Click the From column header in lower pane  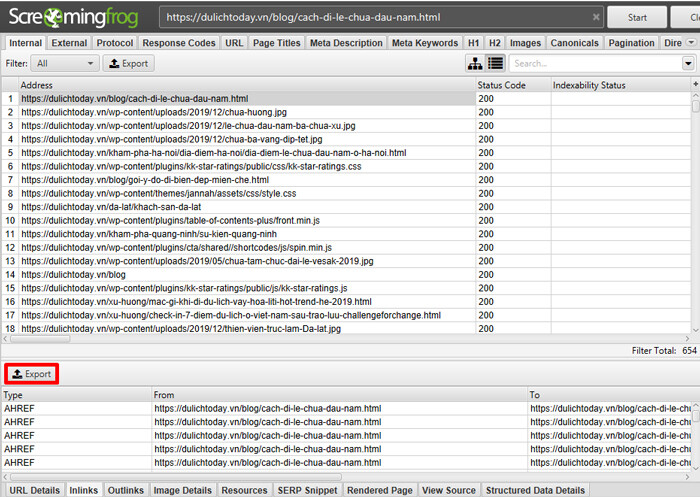339,395
